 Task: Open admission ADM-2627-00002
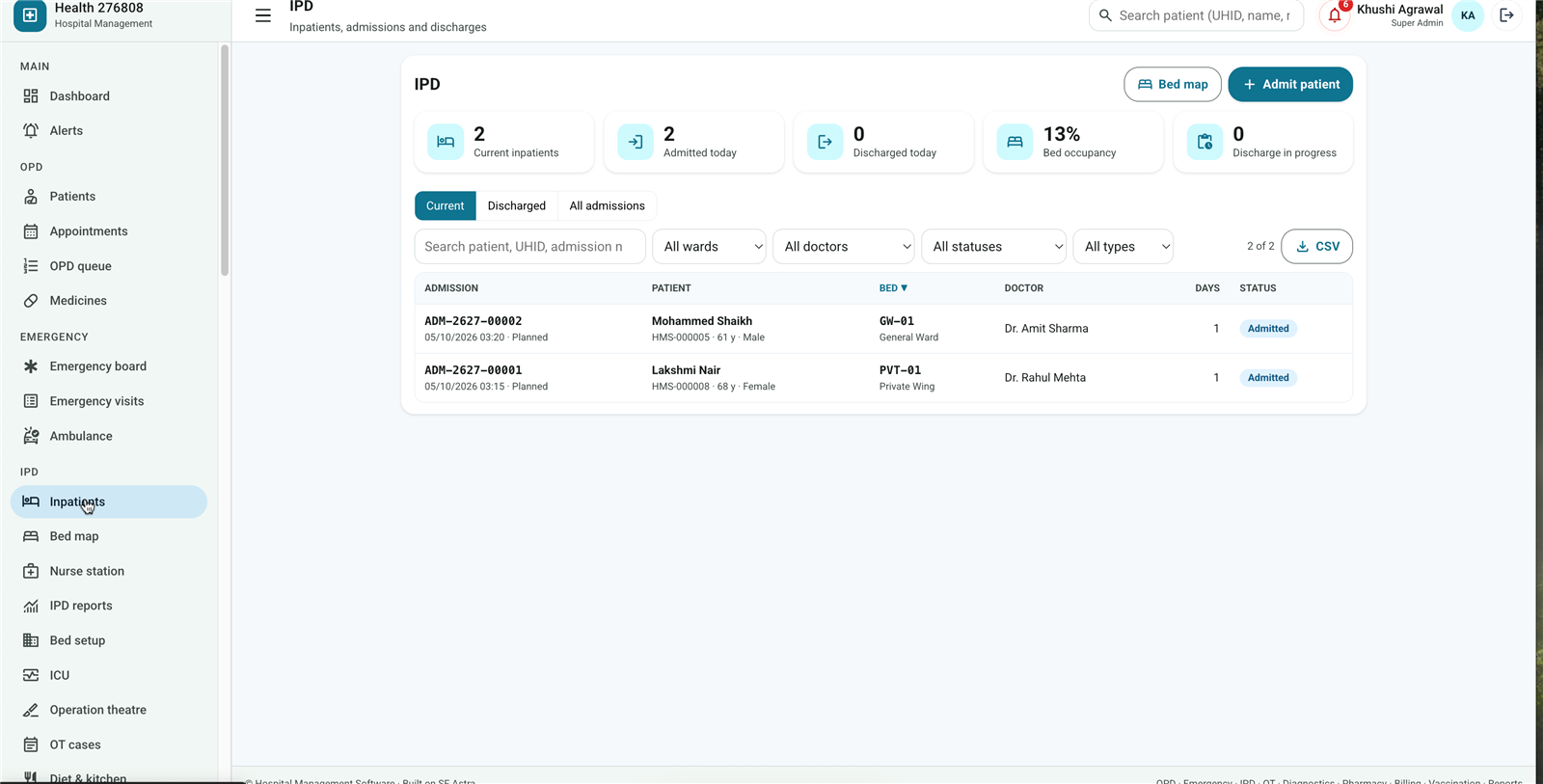[x=474, y=321]
